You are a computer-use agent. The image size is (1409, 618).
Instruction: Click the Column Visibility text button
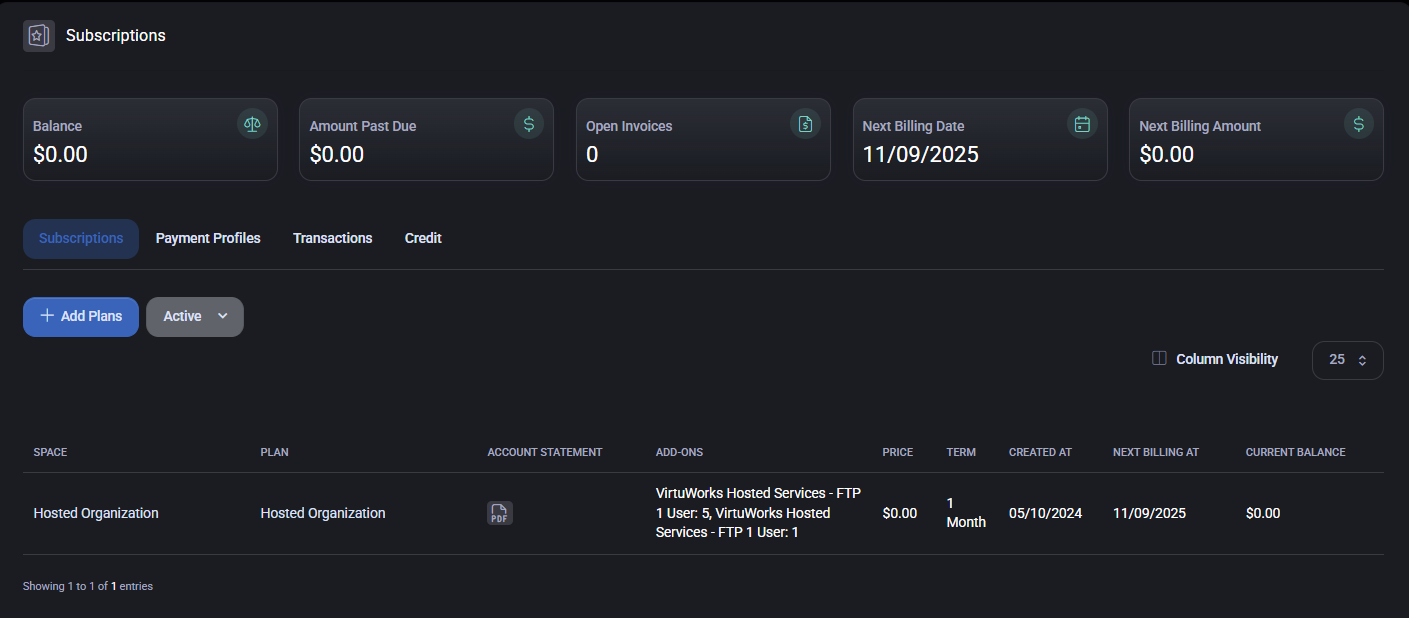pyautogui.click(x=1227, y=359)
